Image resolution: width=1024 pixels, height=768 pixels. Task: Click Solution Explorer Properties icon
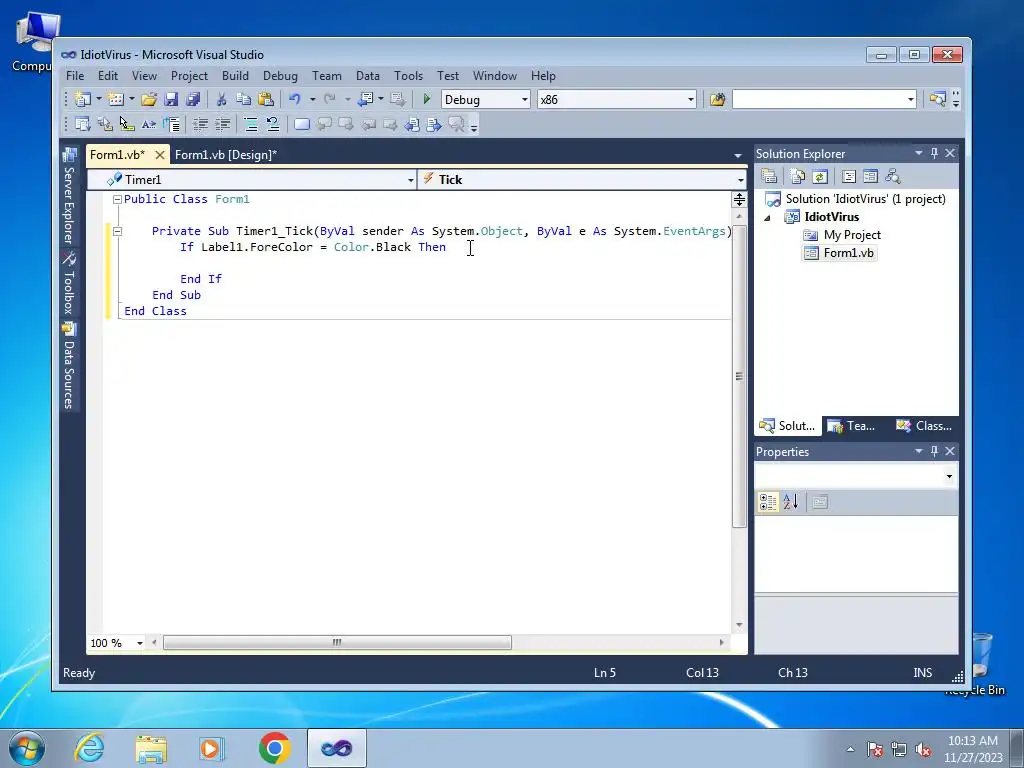[769, 176]
